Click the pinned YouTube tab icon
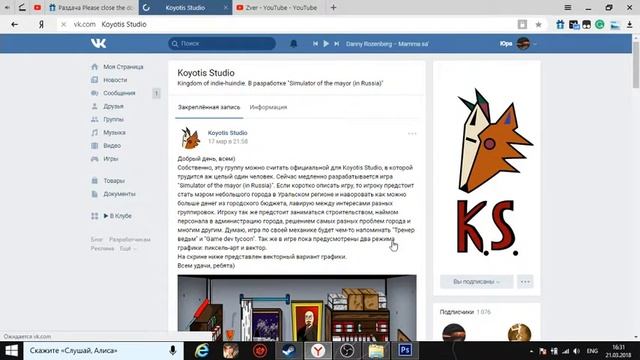640x360 pixels. pos(37,7)
